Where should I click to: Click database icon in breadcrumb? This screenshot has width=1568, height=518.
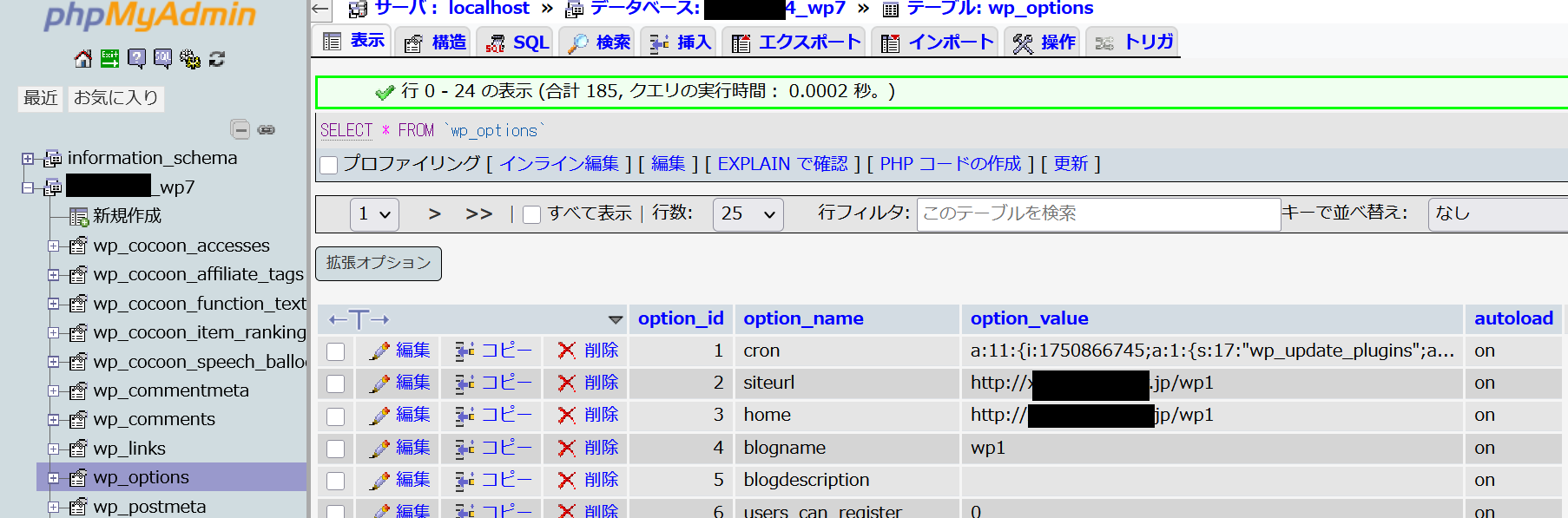click(574, 10)
